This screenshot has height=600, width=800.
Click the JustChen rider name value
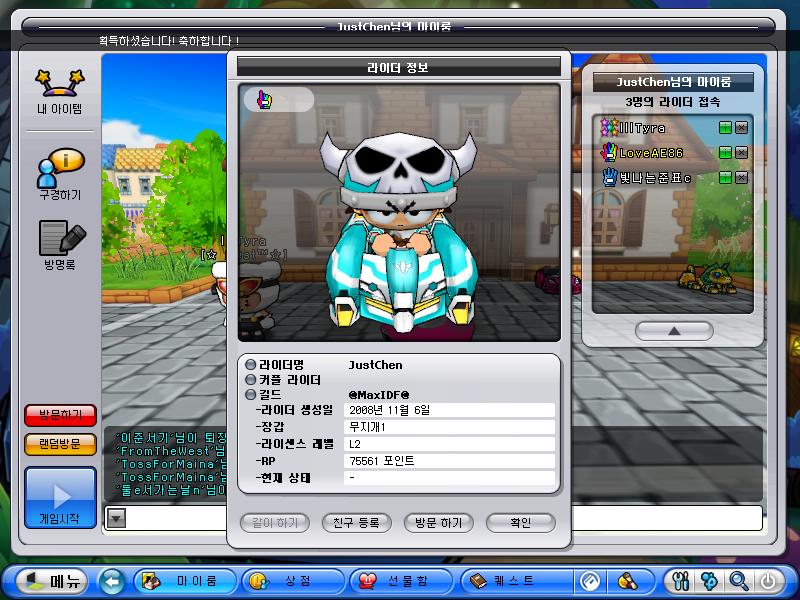pyautogui.click(x=376, y=365)
